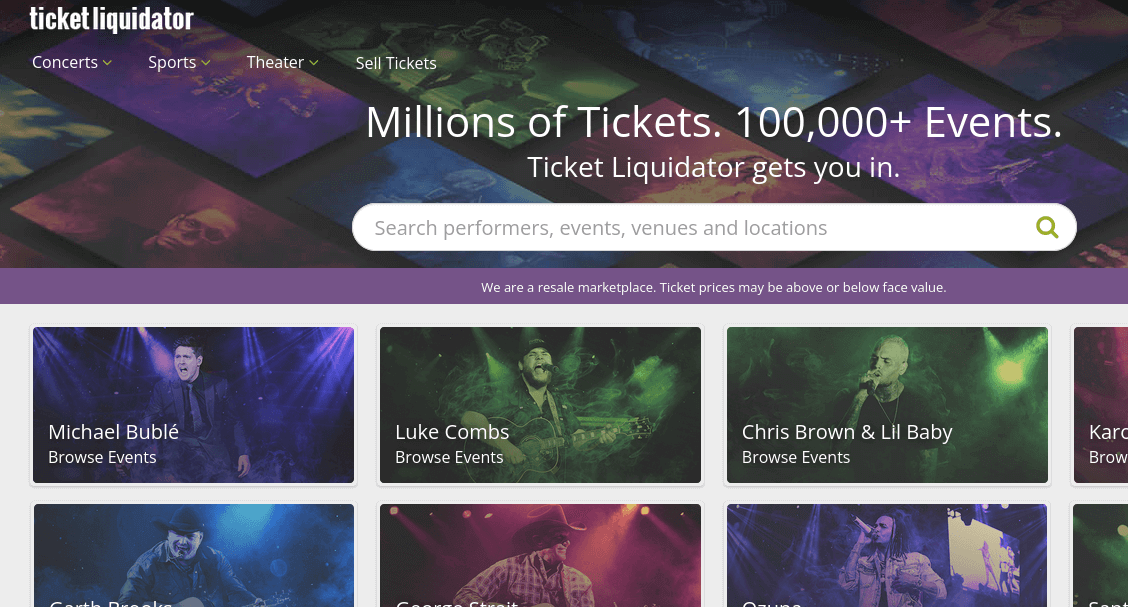
Task: Expand the Sports dropdown menu
Action: point(179,62)
